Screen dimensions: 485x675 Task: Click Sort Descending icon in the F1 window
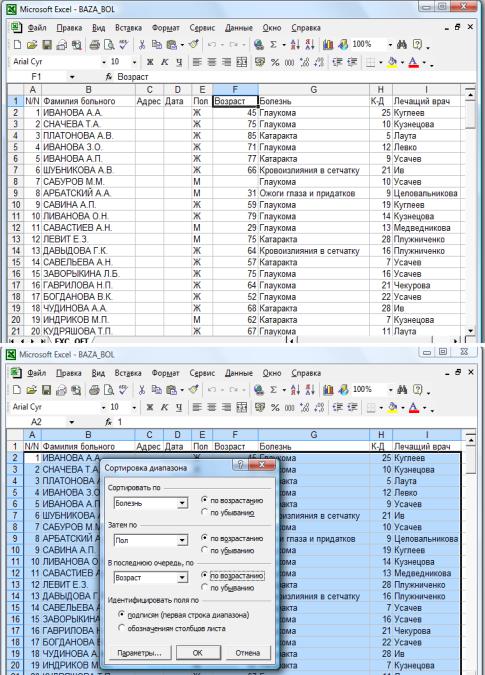click(310, 44)
